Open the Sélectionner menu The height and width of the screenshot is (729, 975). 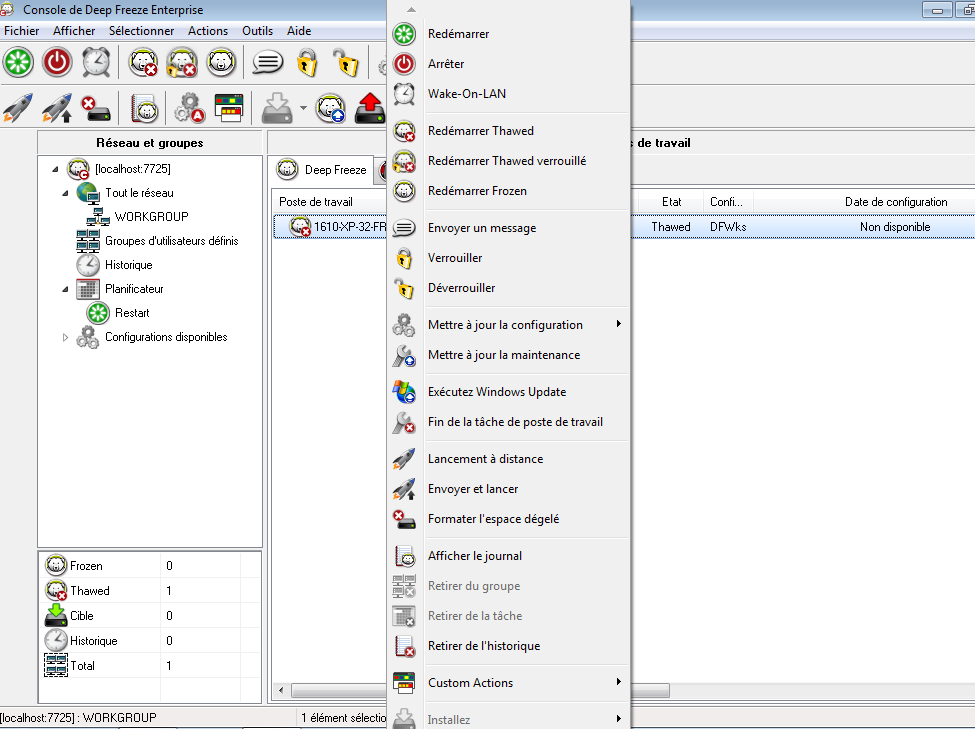[x=141, y=30]
